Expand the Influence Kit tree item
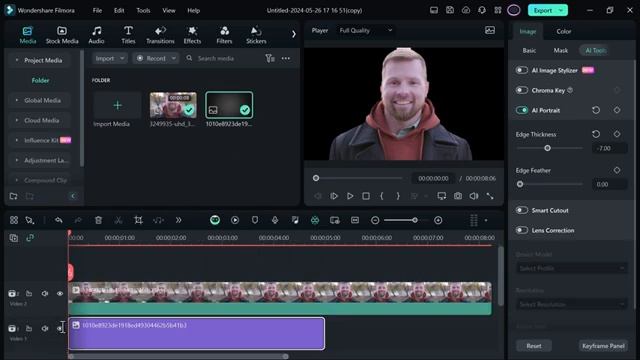 pyautogui.click(x=17, y=140)
